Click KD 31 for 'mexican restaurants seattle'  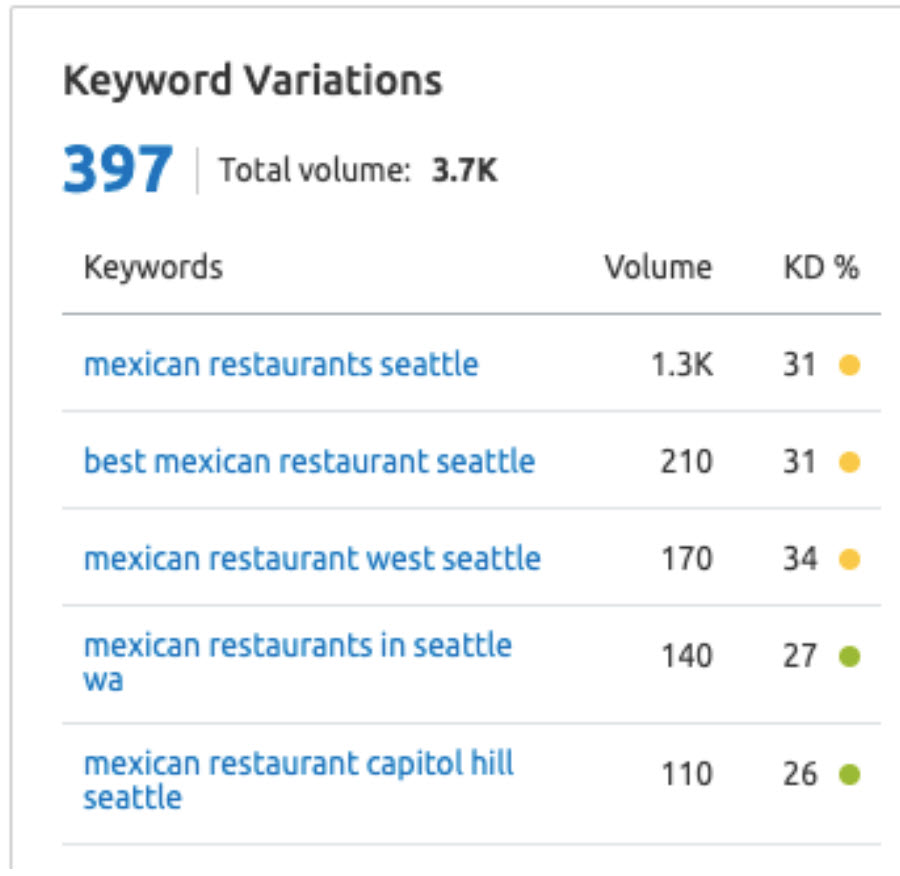800,365
